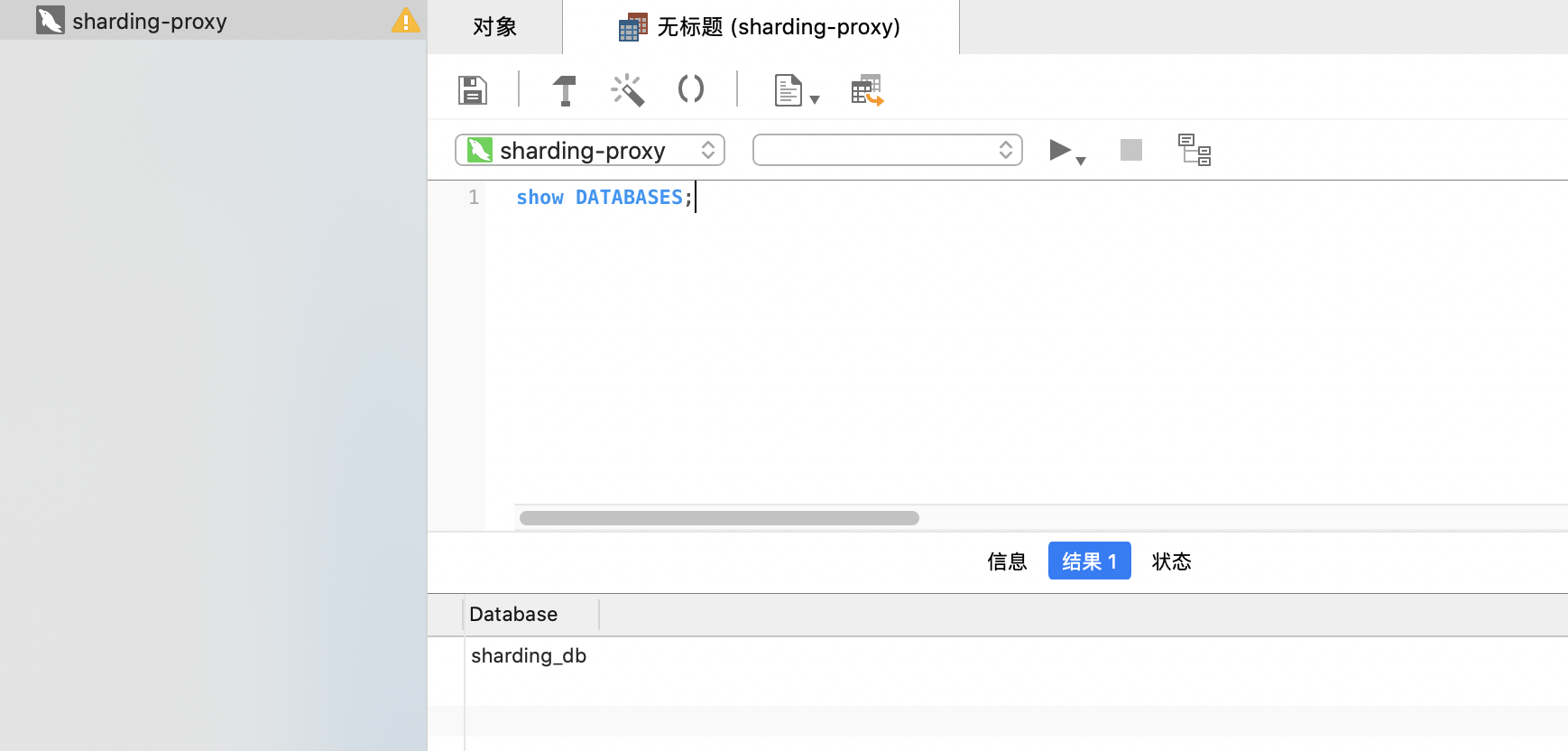The height and width of the screenshot is (751, 1568).
Task: Click the horizontal scrollbar of the editor
Action: [719, 518]
